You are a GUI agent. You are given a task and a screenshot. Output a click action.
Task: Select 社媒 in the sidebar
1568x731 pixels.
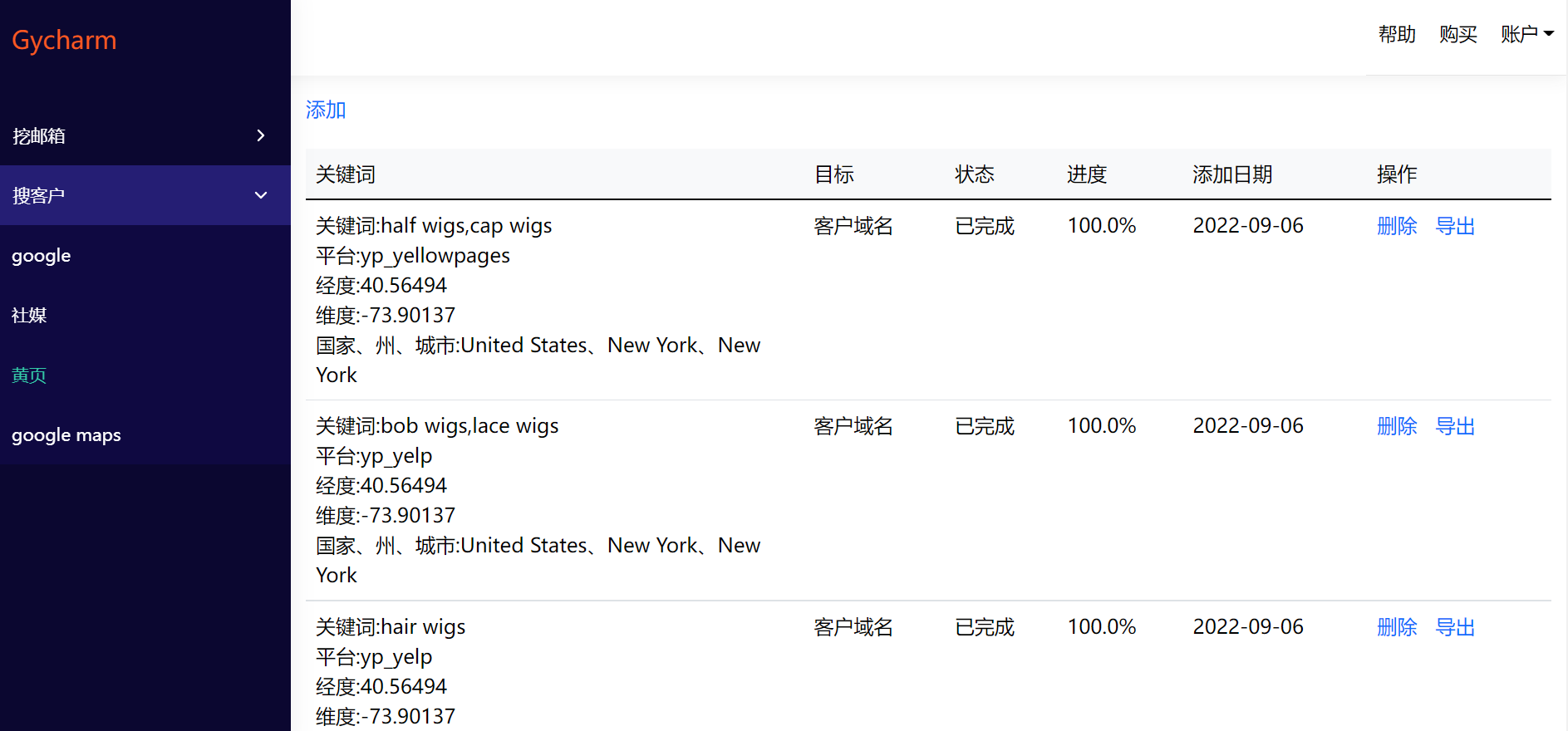coord(29,316)
